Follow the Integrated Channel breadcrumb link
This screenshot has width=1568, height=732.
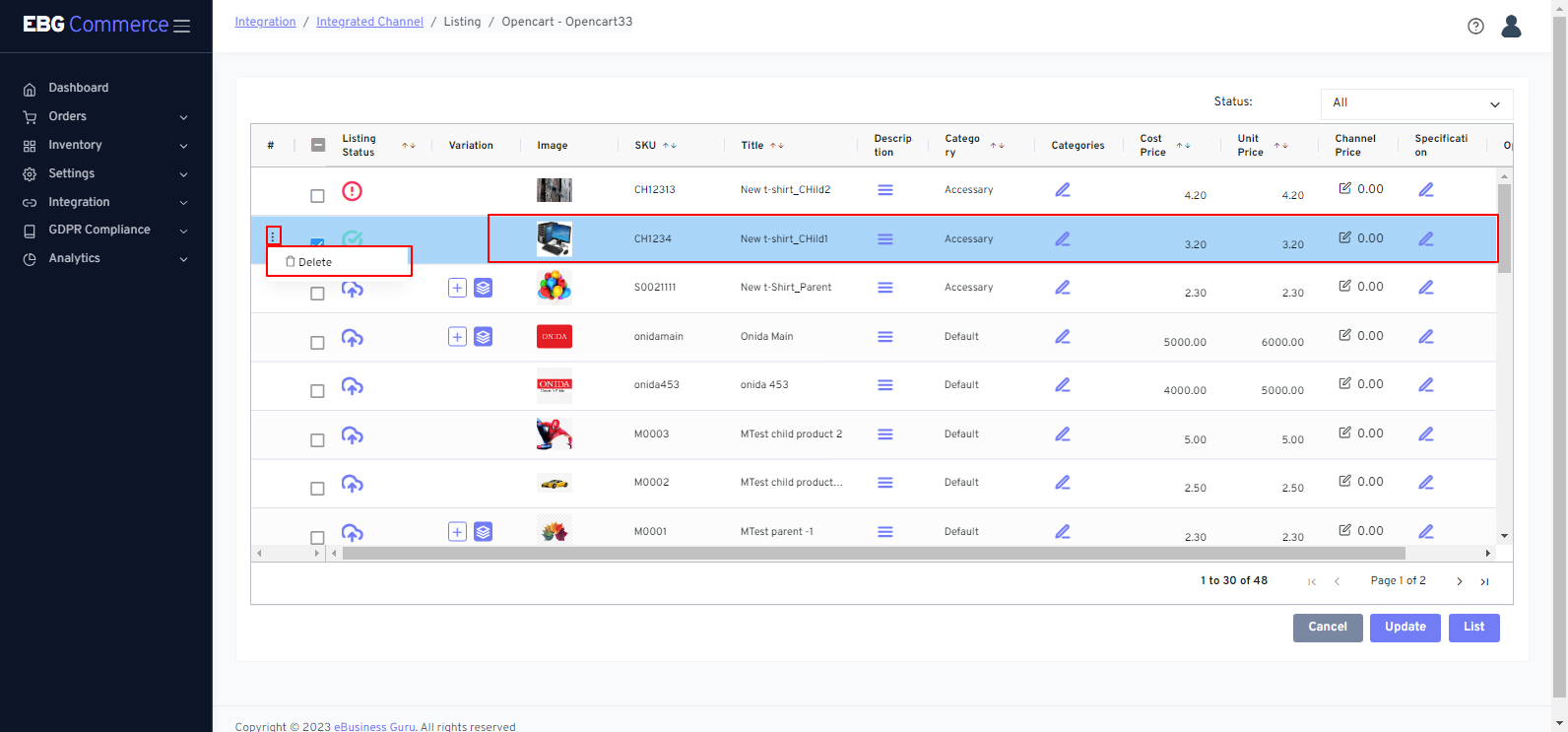tap(369, 22)
